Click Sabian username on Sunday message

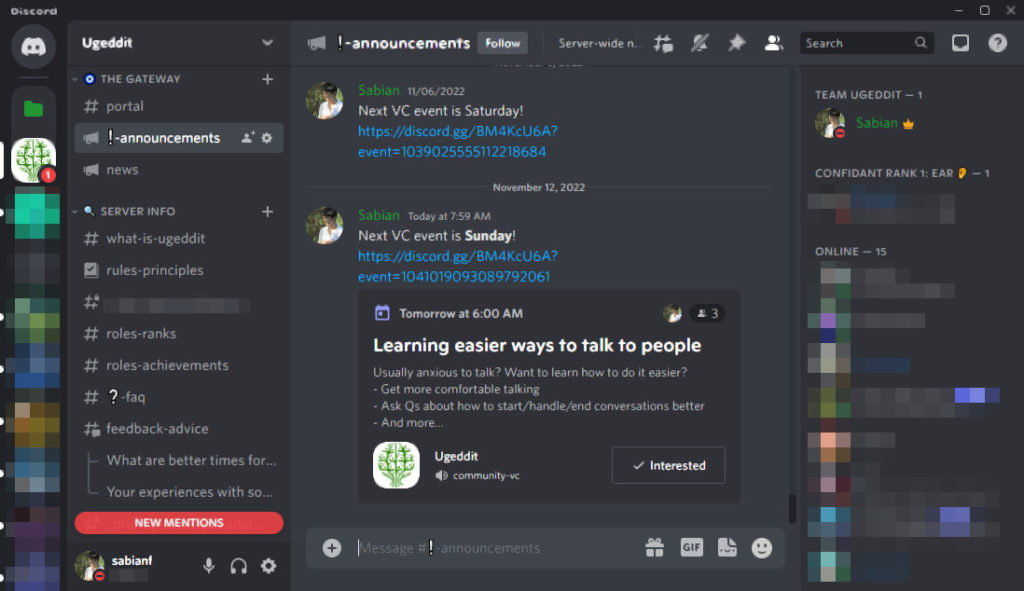pyautogui.click(x=378, y=216)
